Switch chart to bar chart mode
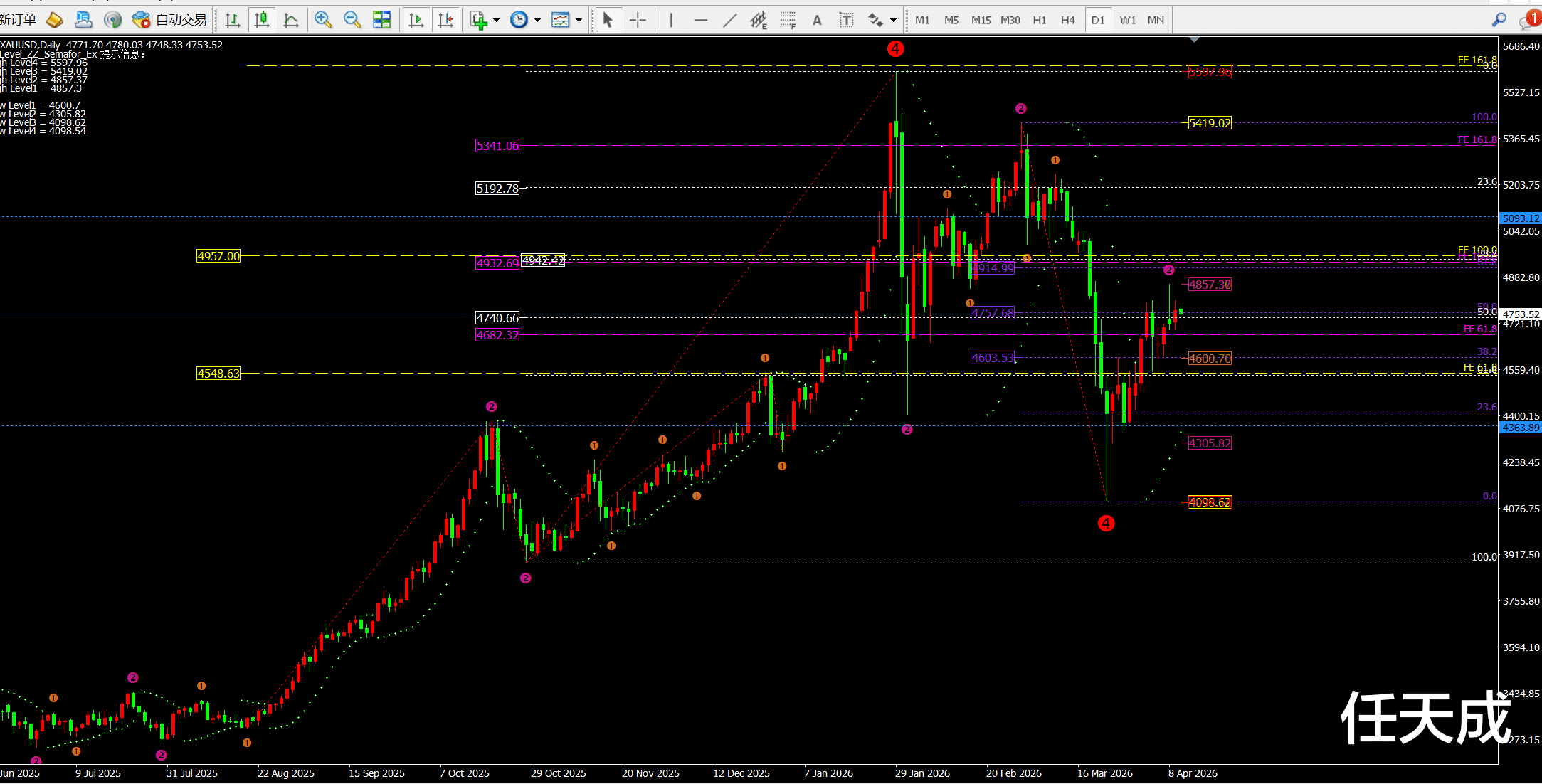Screen dimensions: 1542x784 [232, 20]
